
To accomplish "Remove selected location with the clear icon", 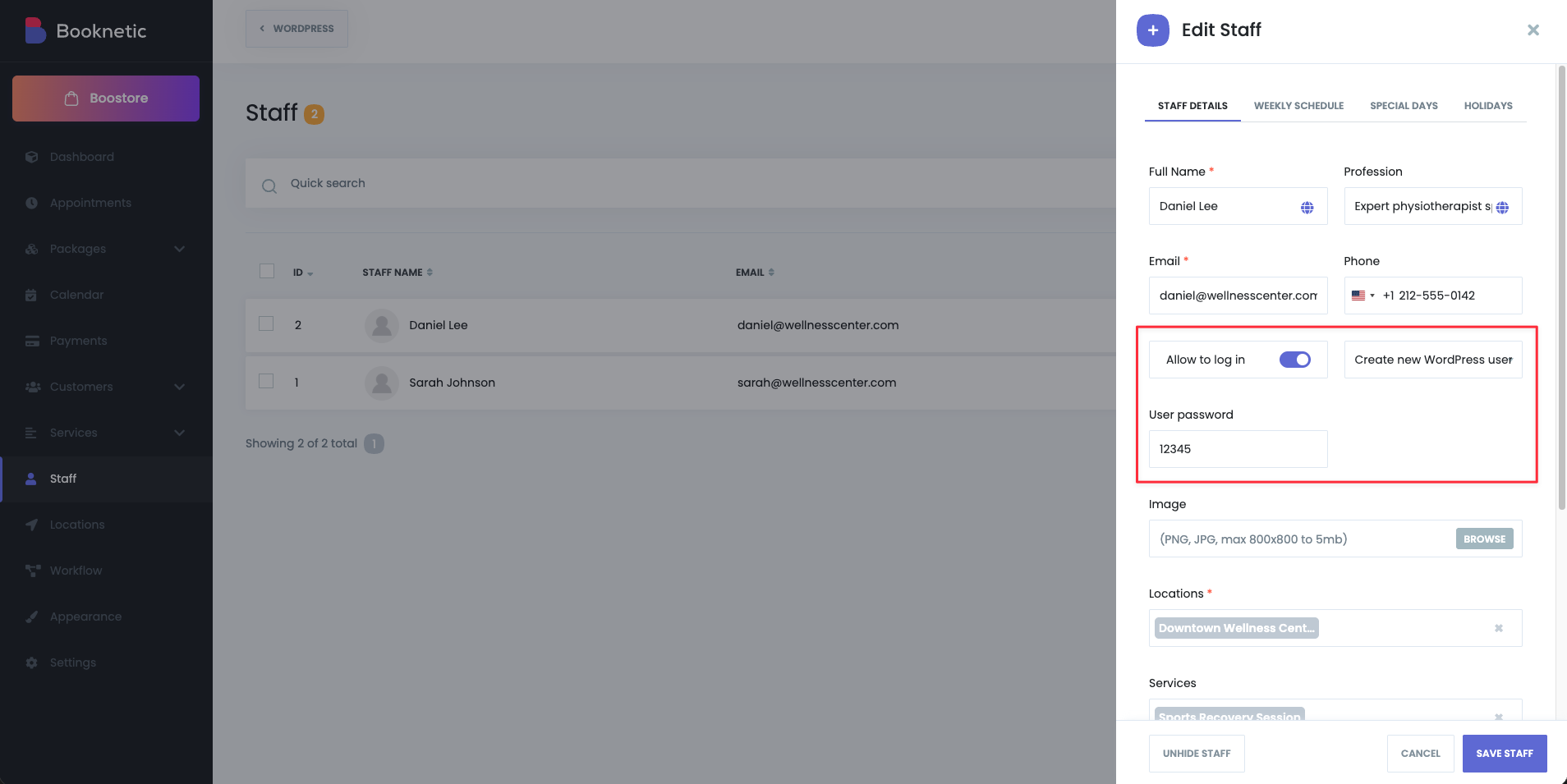I will pyautogui.click(x=1498, y=629).
